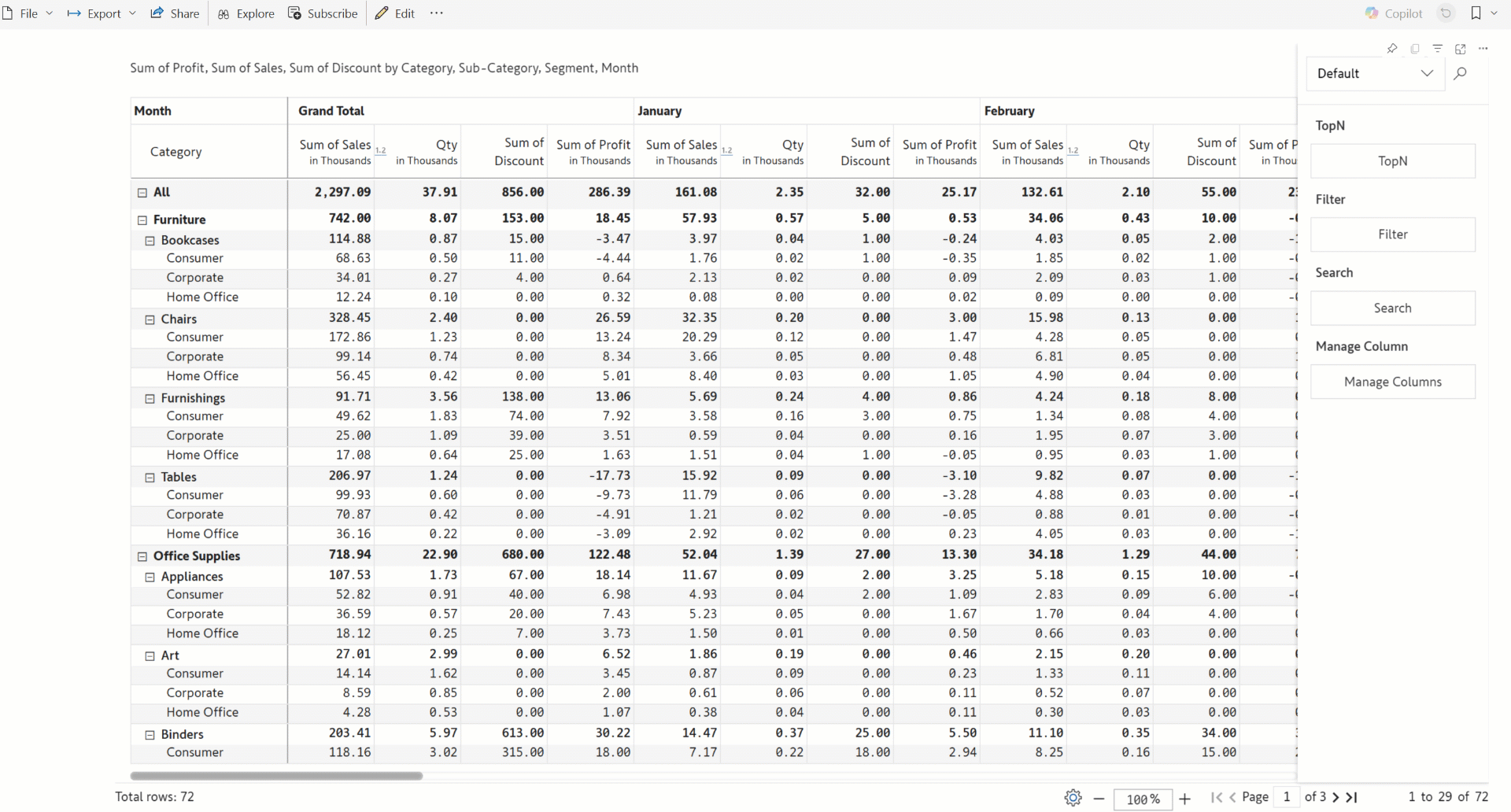1511x812 pixels.
Task: Open focus mode for the visual
Action: [x=1461, y=49]
